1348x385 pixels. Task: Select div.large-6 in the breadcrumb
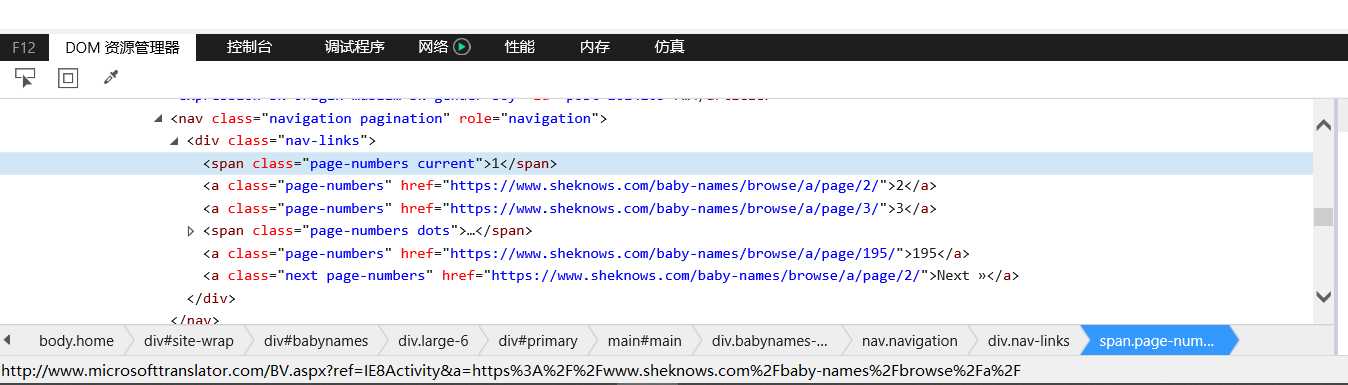[x=433, y=341]
